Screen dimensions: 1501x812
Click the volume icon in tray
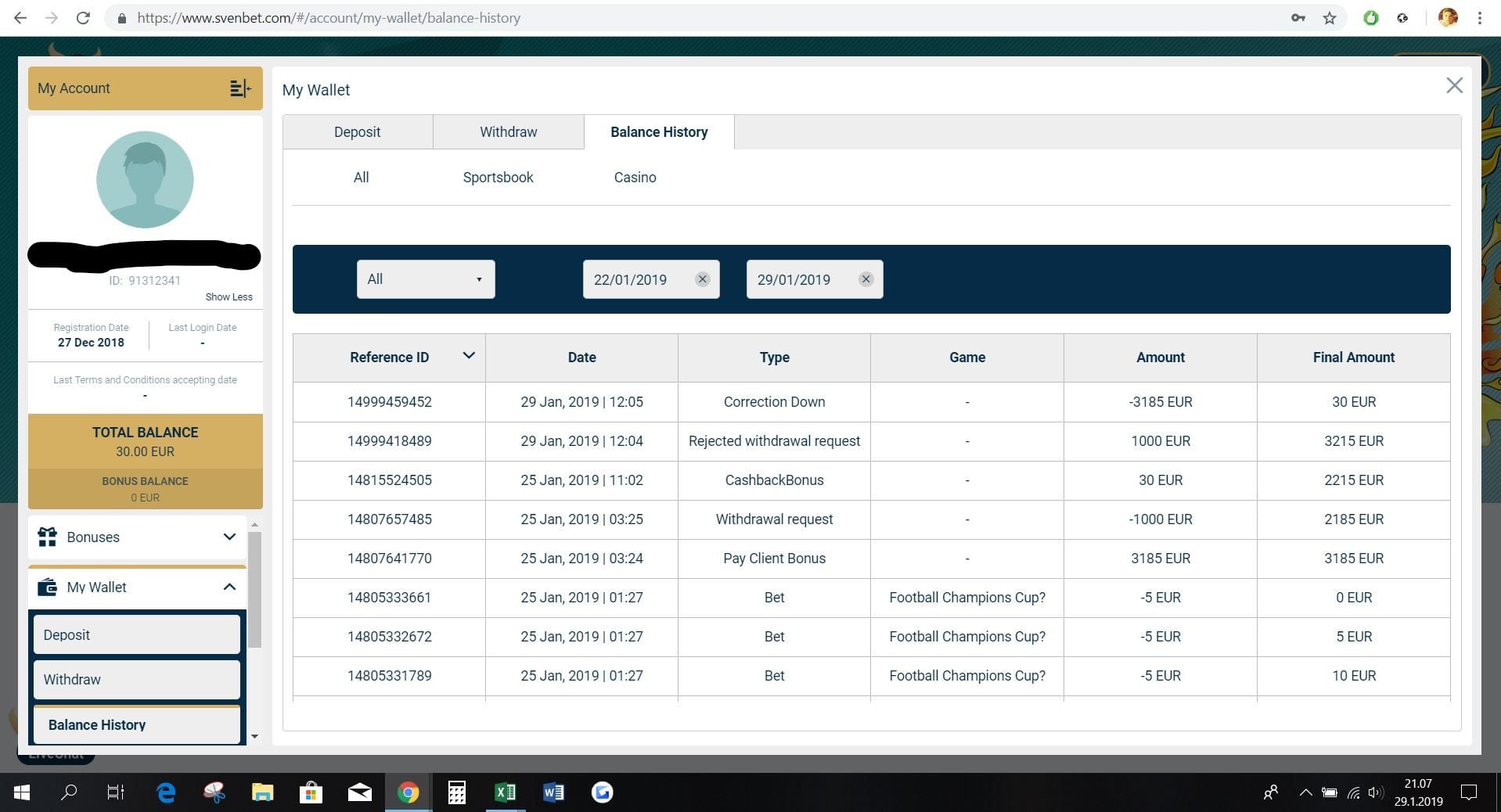tap(1376, 792)
